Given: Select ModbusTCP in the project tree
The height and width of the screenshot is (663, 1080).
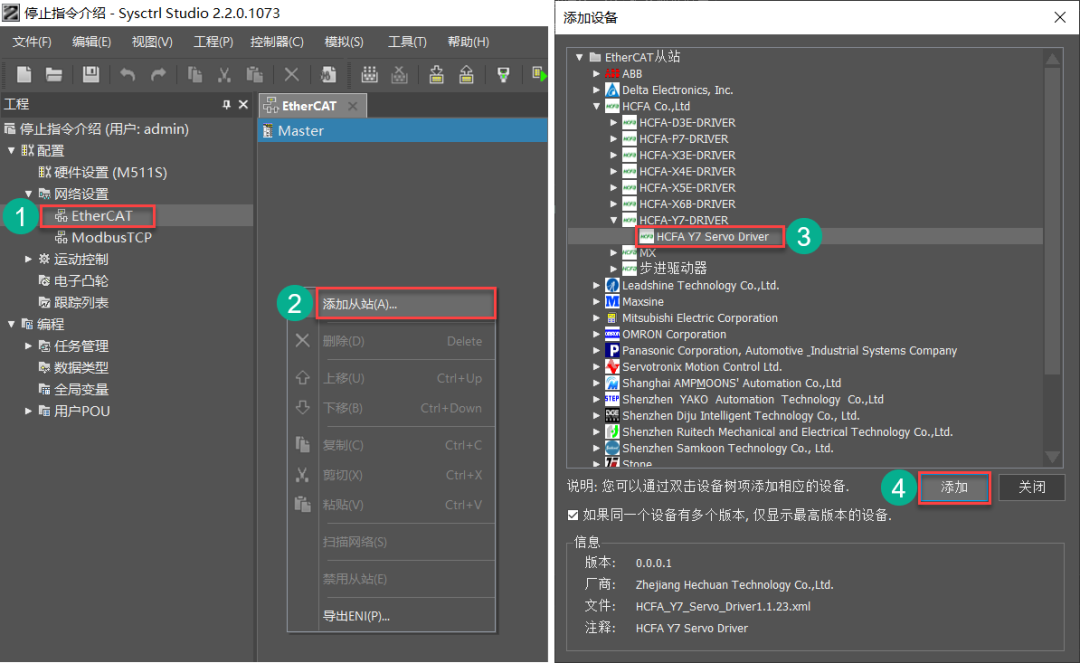Looking at the screenshot, I should tap(112, 238).
